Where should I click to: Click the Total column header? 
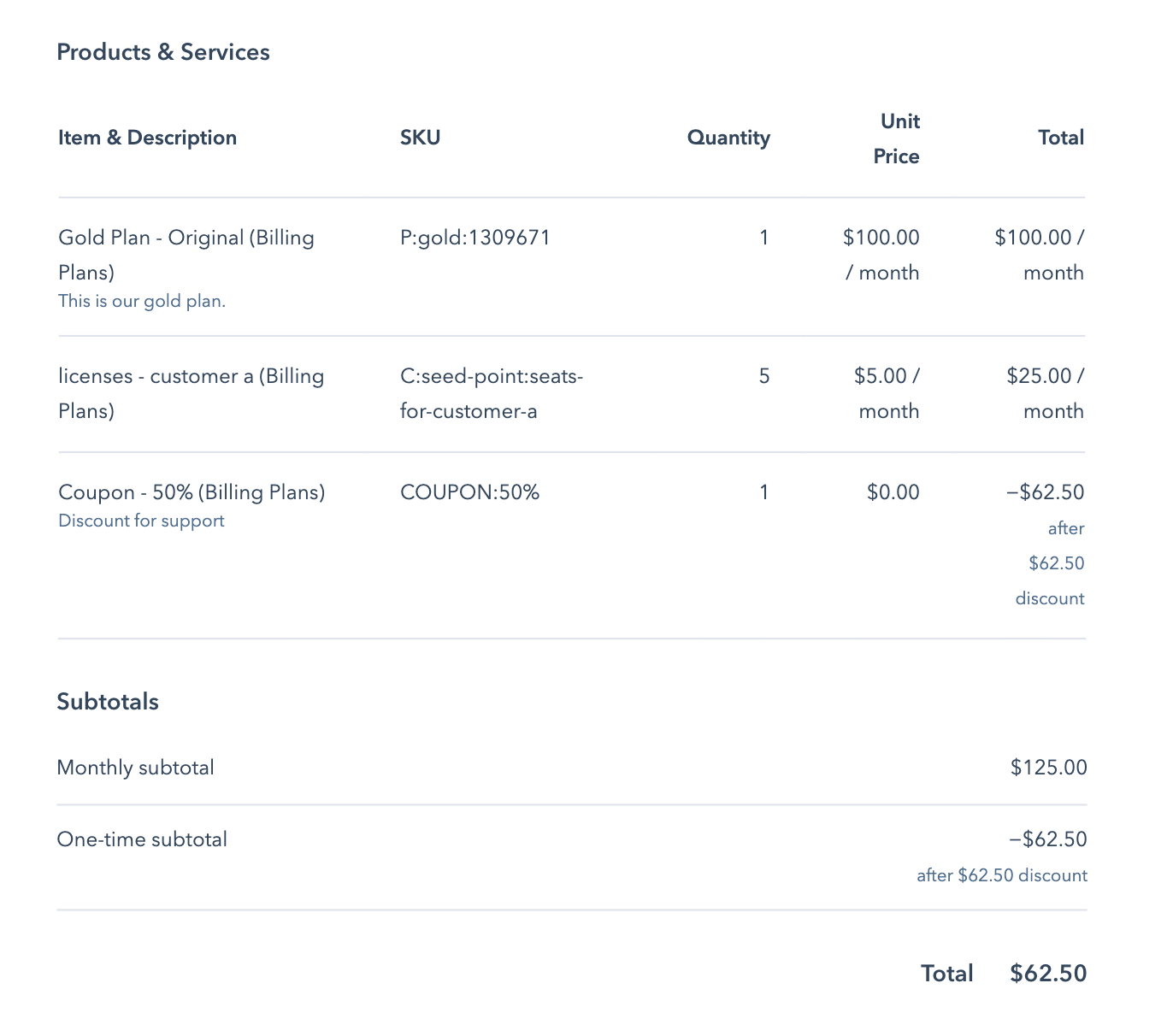click(x=1060, y=138)
